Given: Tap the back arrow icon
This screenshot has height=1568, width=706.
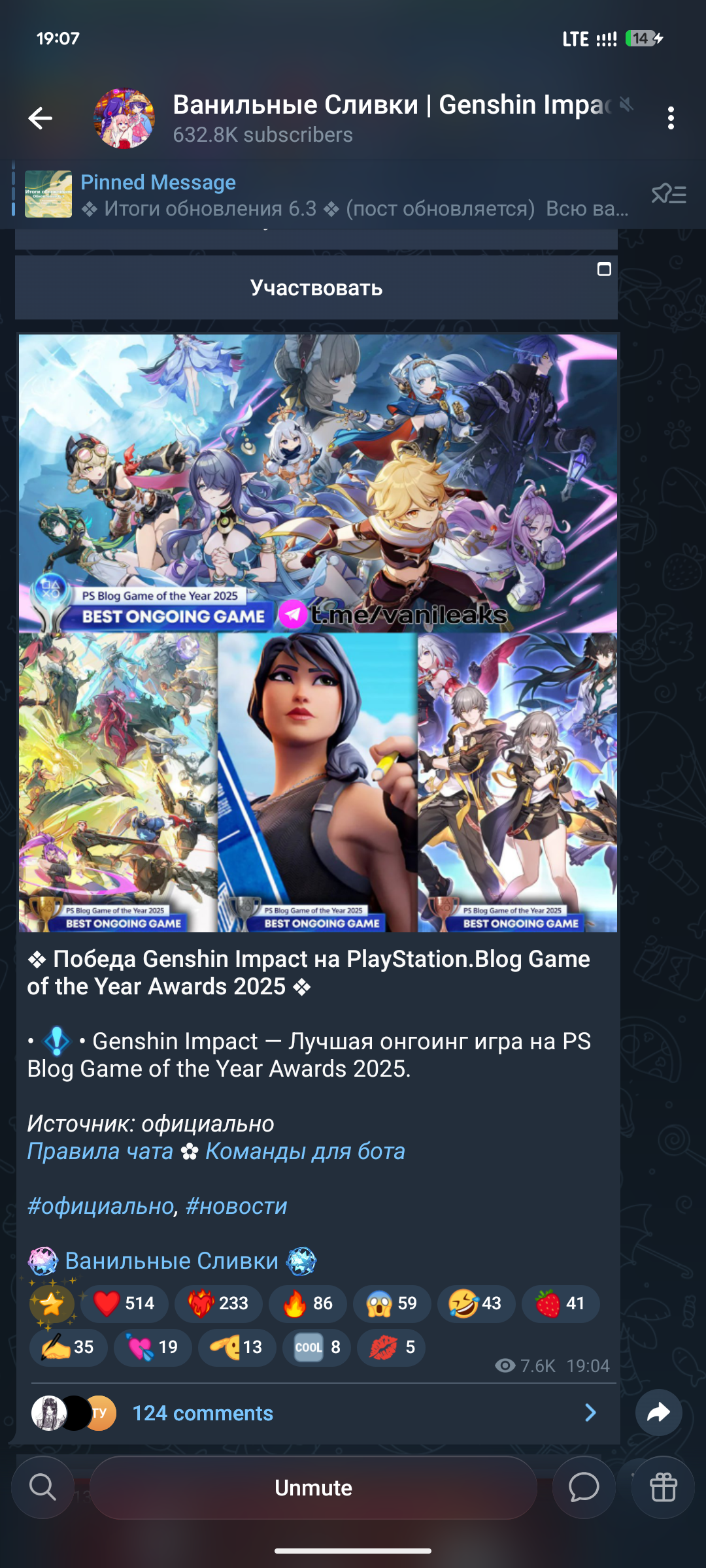Looking at the screenshot, I should 41,118.
